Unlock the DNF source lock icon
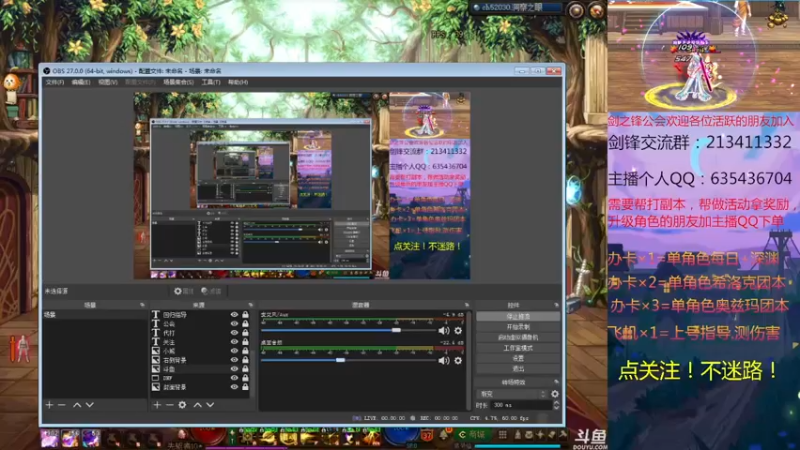 [245, 378]
